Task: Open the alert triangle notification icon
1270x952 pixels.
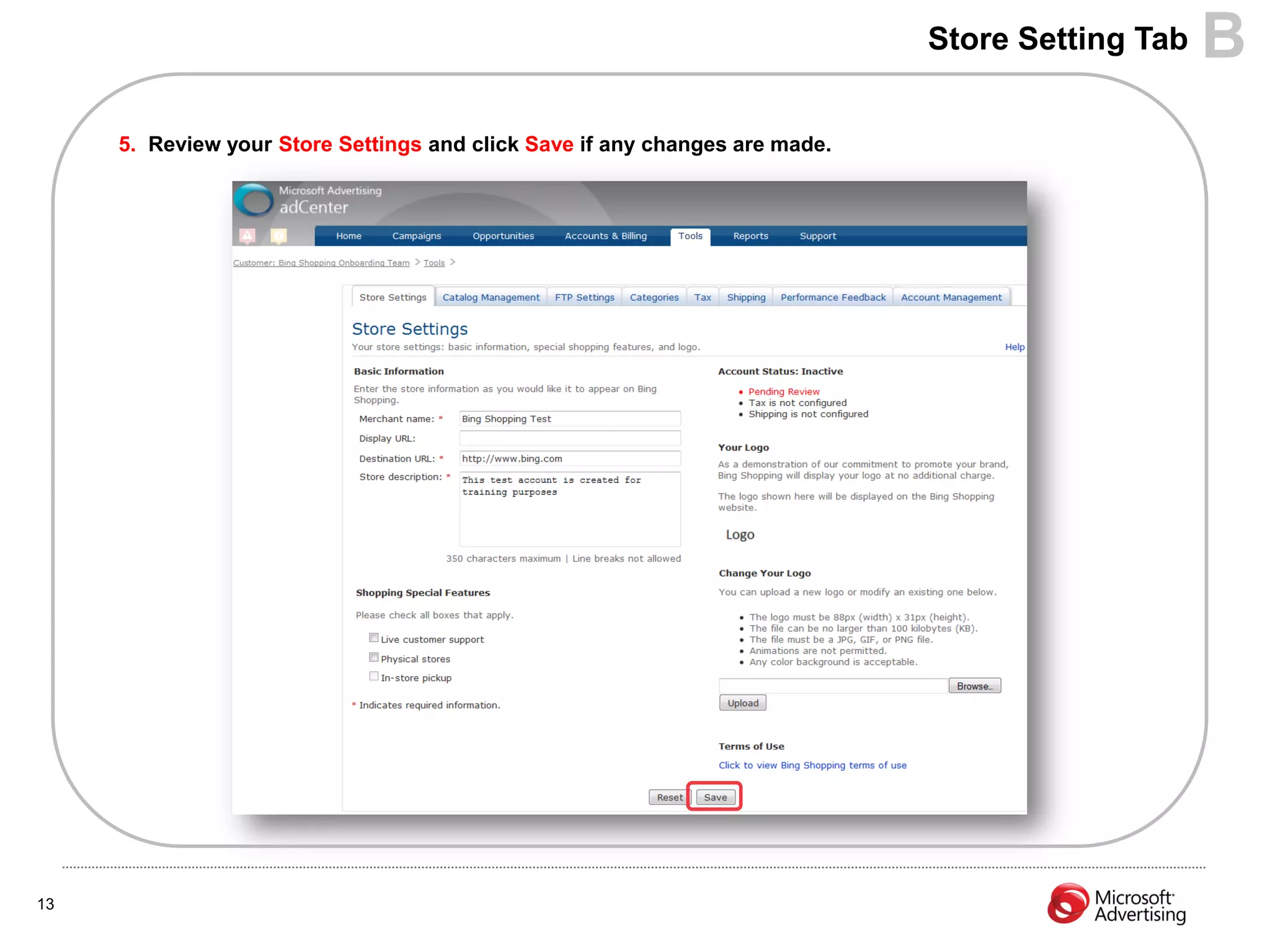Action: tap(247, 236)
